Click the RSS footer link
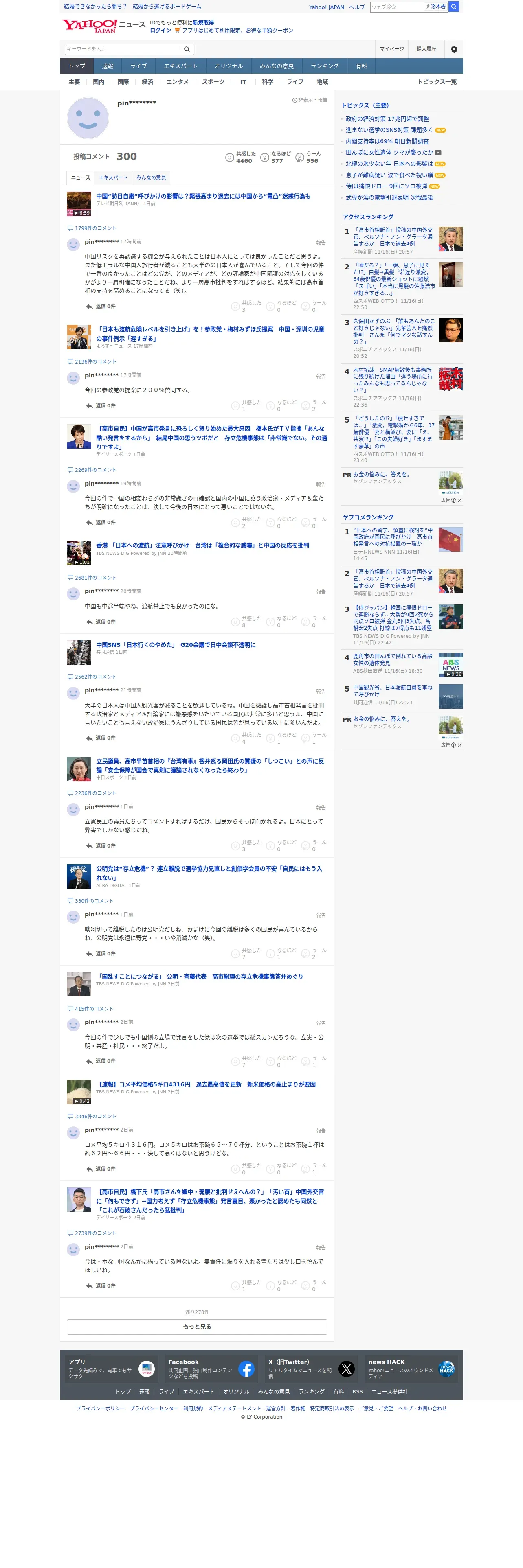 tap(357, 1391)
